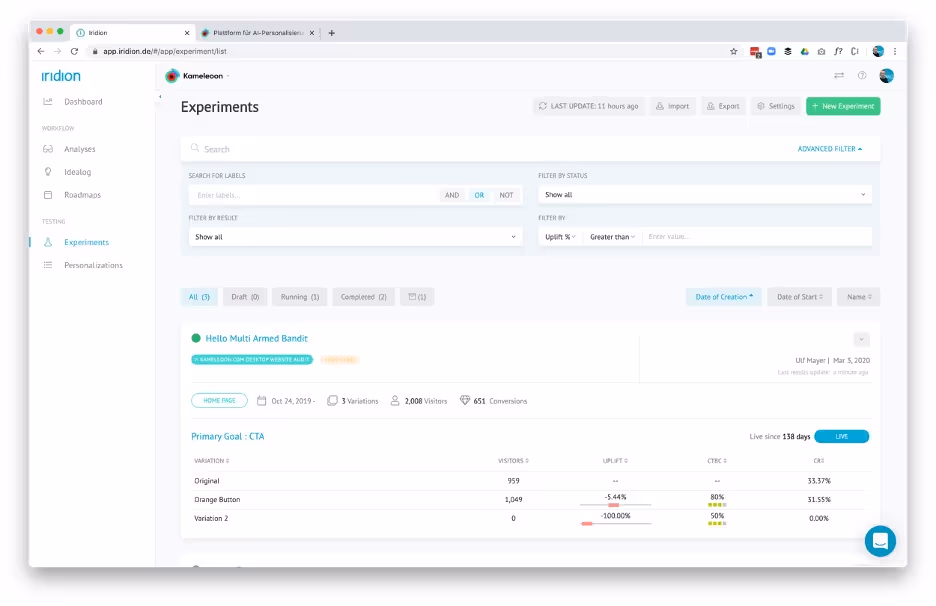This screenshot has height=606, width=936.
Task: Refresh via LAST UPDATE button
Action: coord(589,106)
